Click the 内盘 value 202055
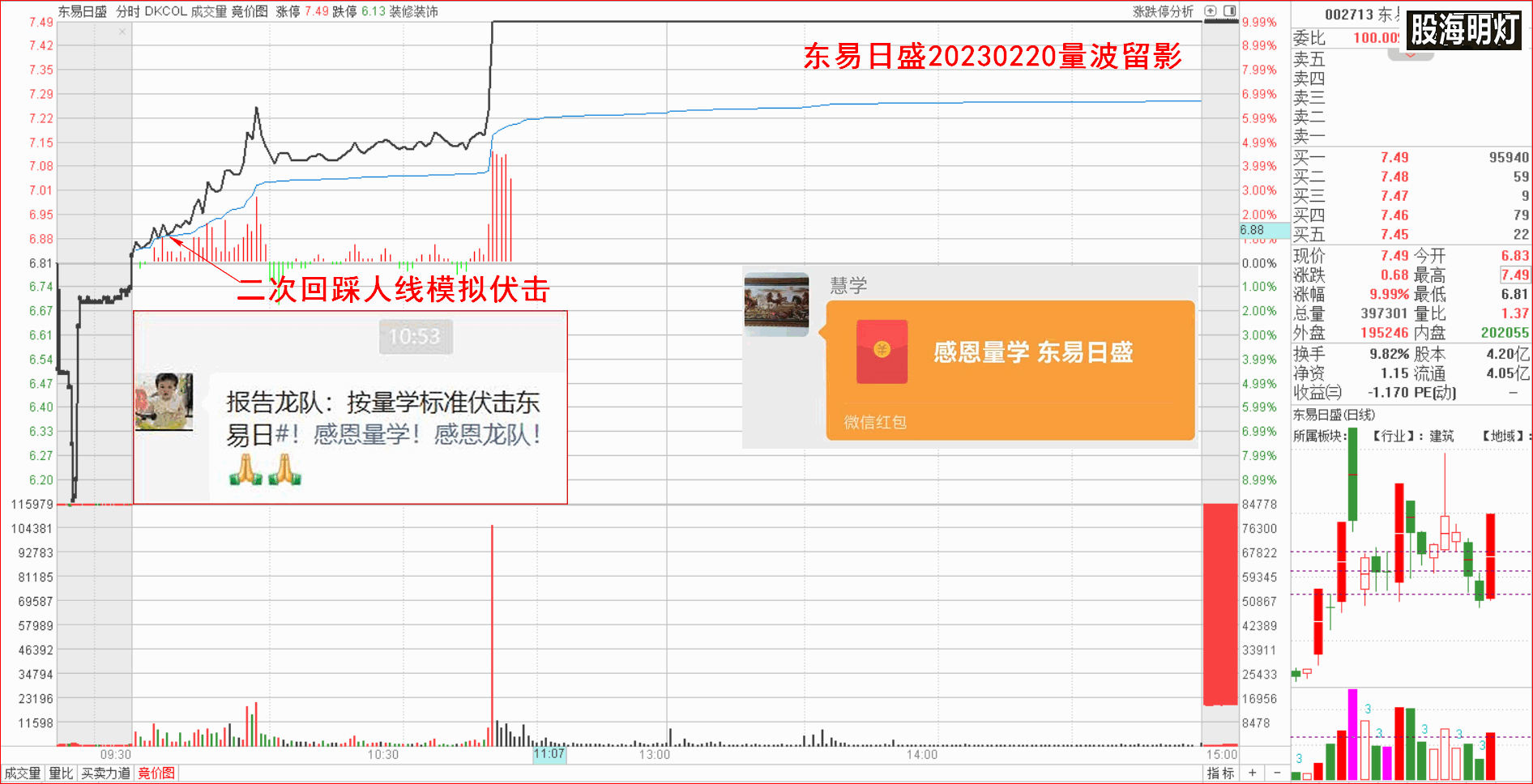 coord(1505,333)
